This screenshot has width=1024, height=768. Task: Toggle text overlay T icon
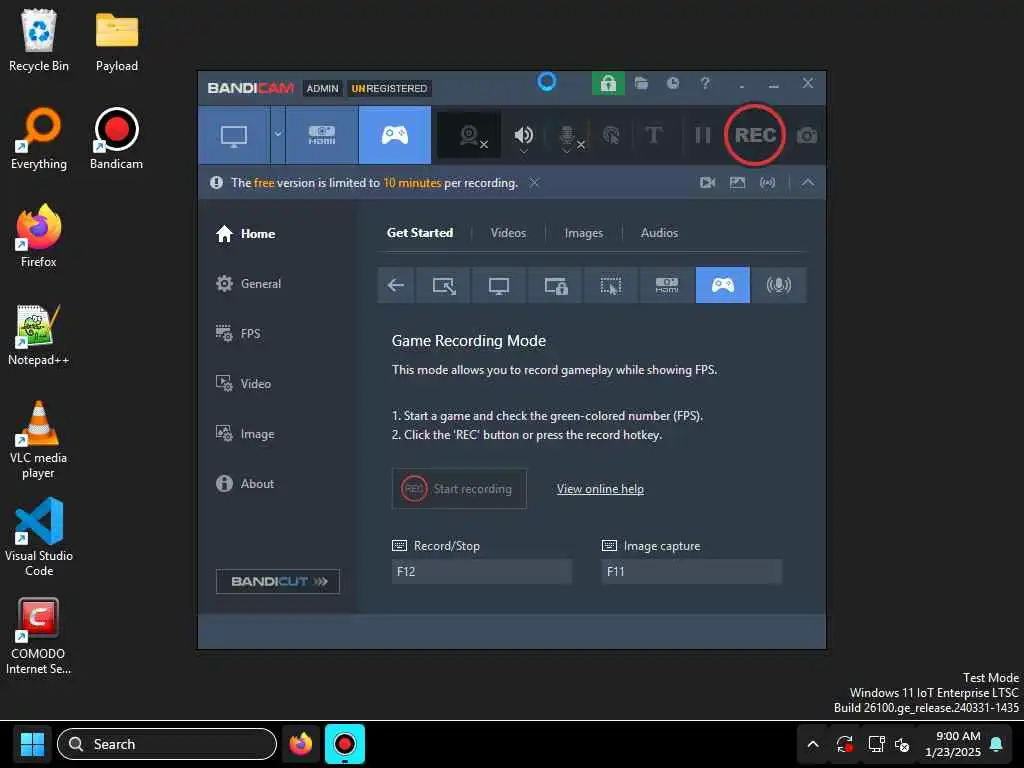pyautogui.click(x=654, y=135)
